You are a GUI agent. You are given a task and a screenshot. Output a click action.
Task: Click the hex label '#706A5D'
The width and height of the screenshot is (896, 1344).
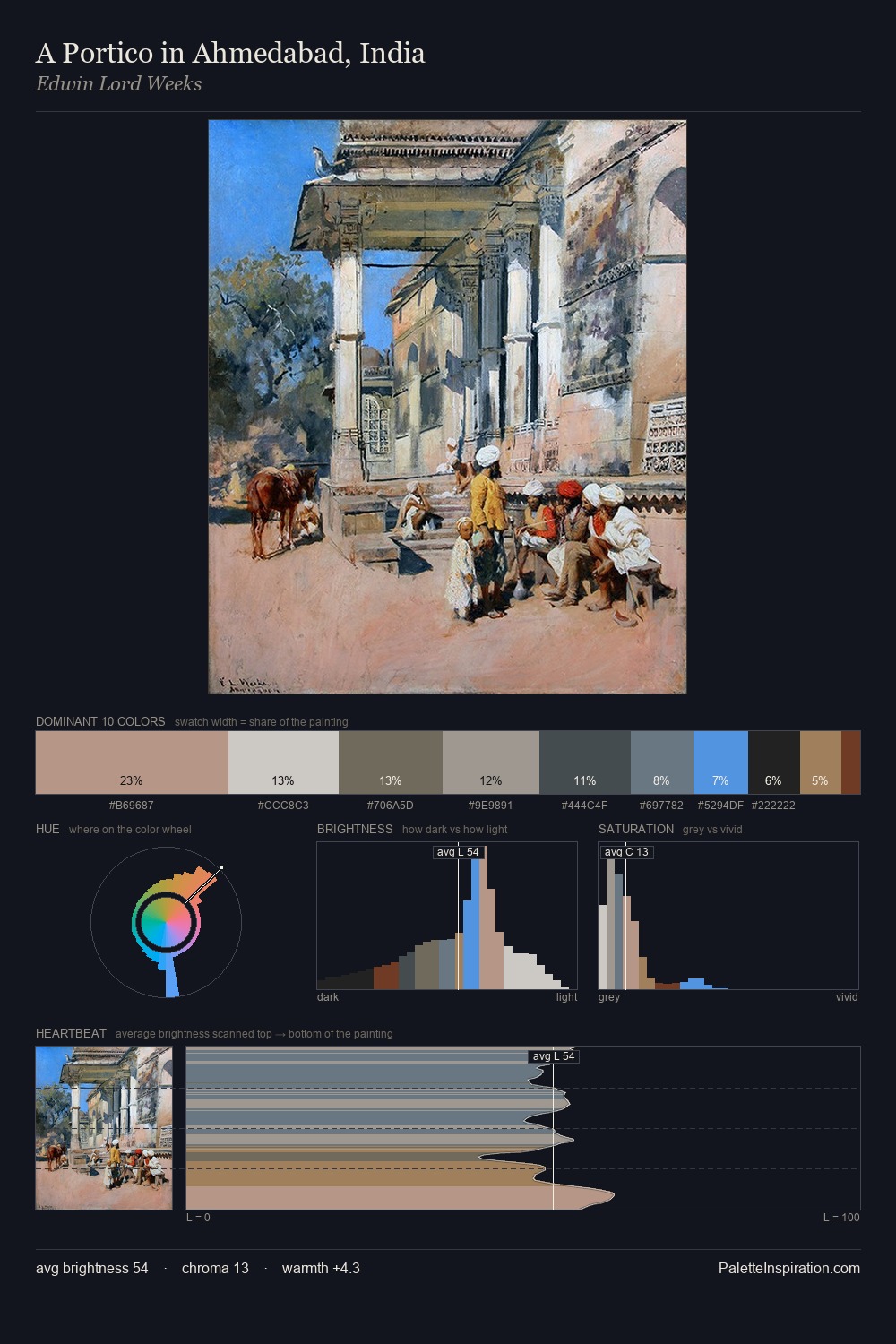point(391,806)
